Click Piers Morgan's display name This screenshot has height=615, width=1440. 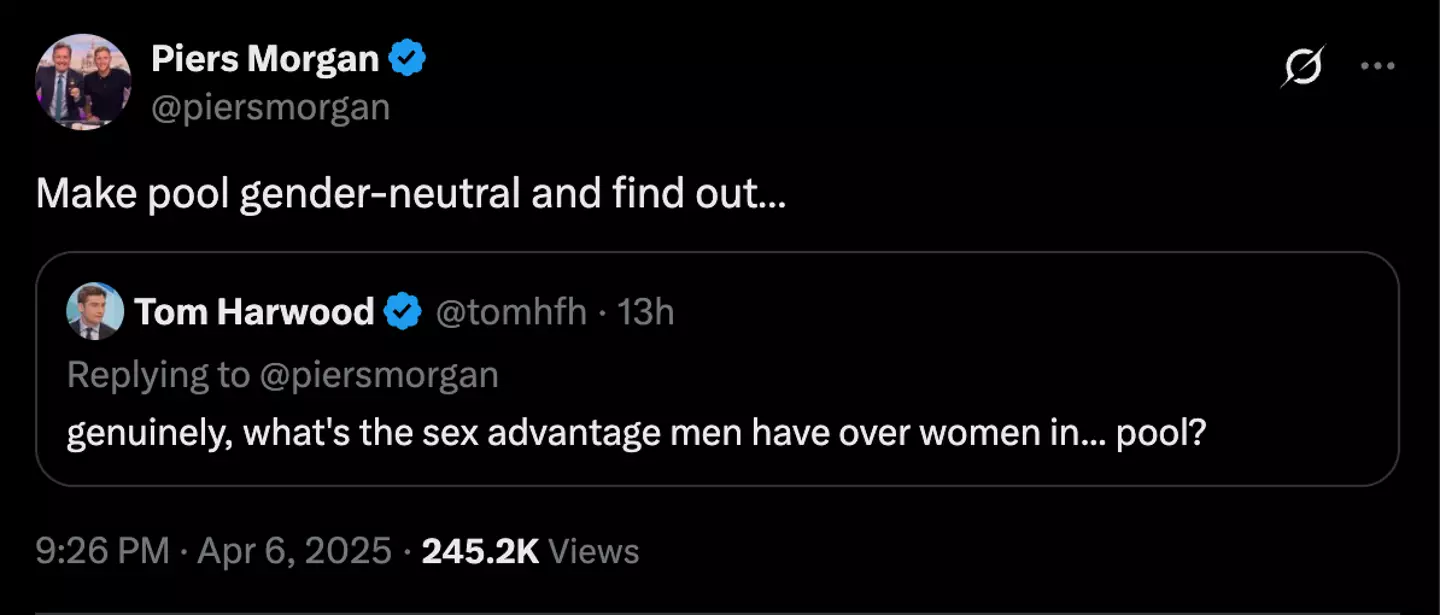pyautogui.click(x=265, y=57)
